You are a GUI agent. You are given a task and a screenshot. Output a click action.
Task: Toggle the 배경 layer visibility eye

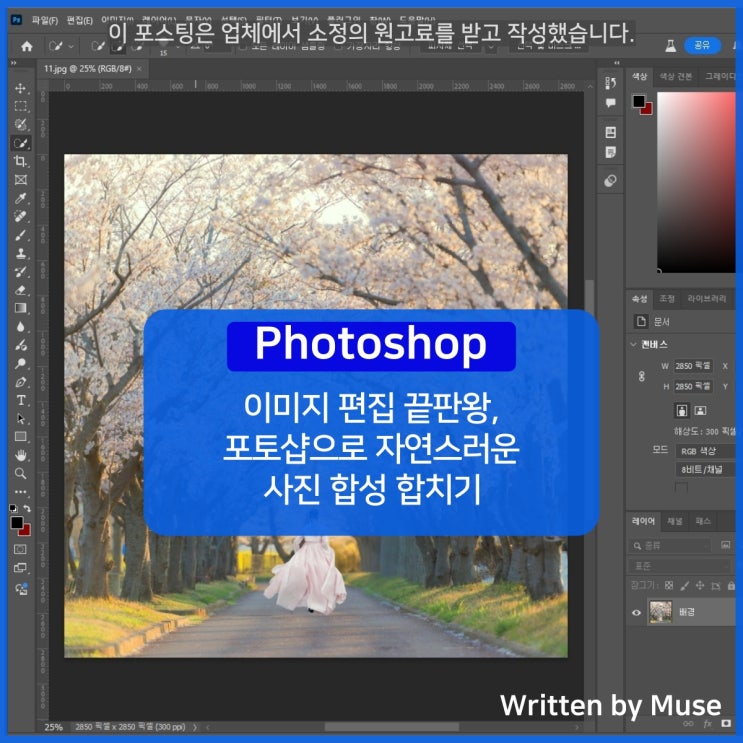pyautogui.click(x=636, y=612)
